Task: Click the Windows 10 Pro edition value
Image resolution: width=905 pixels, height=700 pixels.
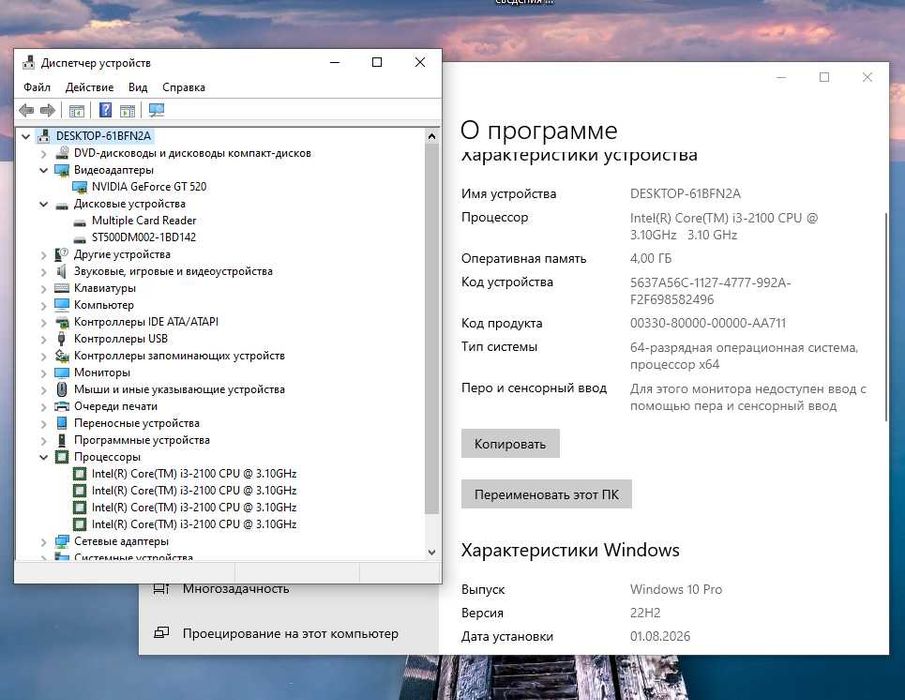Action: (676, 589)
